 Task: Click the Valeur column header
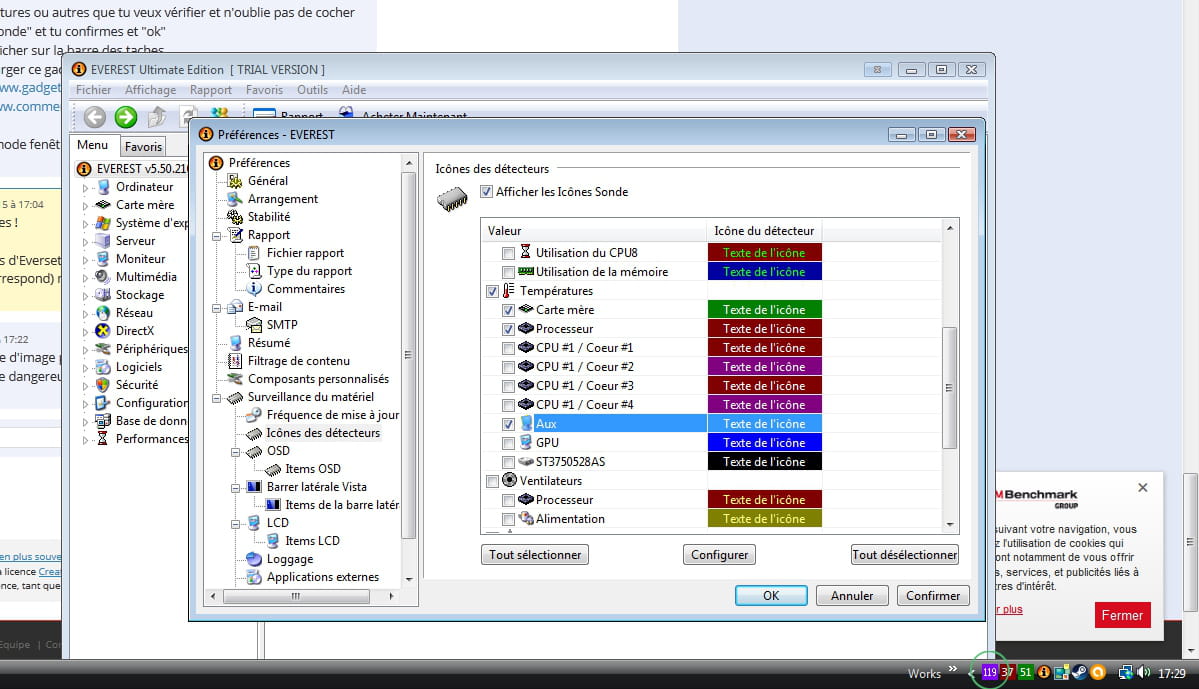coord(593,231)
